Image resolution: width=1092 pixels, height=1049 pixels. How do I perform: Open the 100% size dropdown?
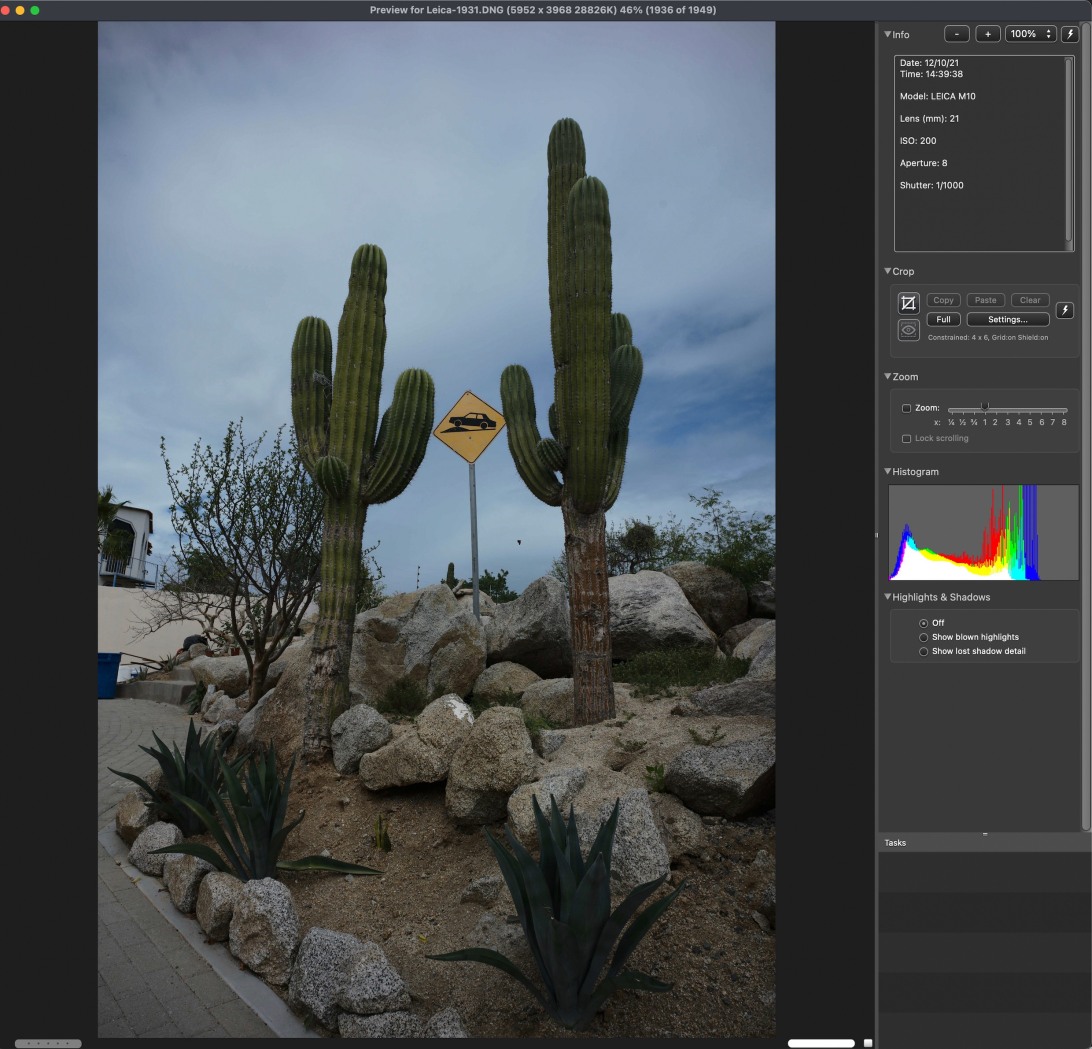[x=1030, y=34]
